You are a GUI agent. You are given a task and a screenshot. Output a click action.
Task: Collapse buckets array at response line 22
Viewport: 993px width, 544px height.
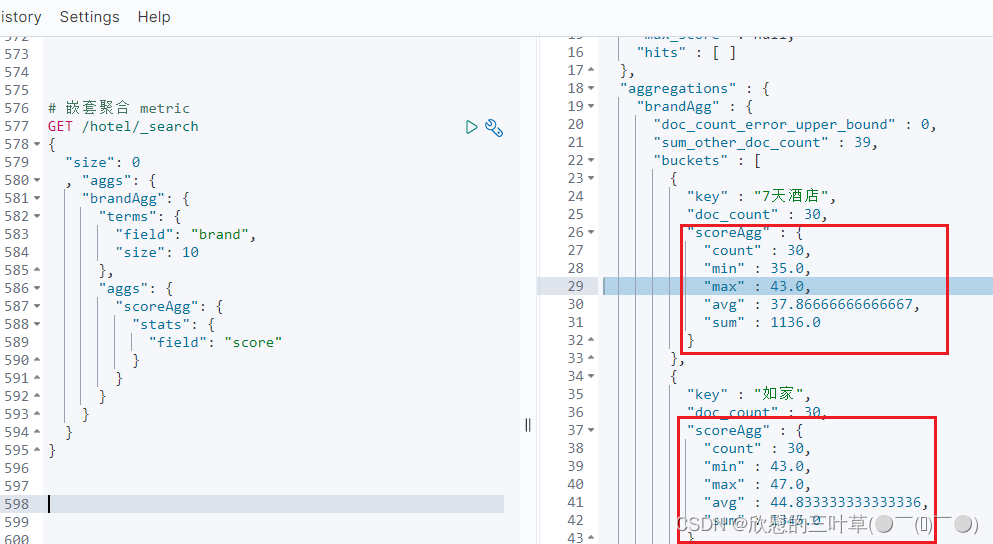click(x=591, y=160)
